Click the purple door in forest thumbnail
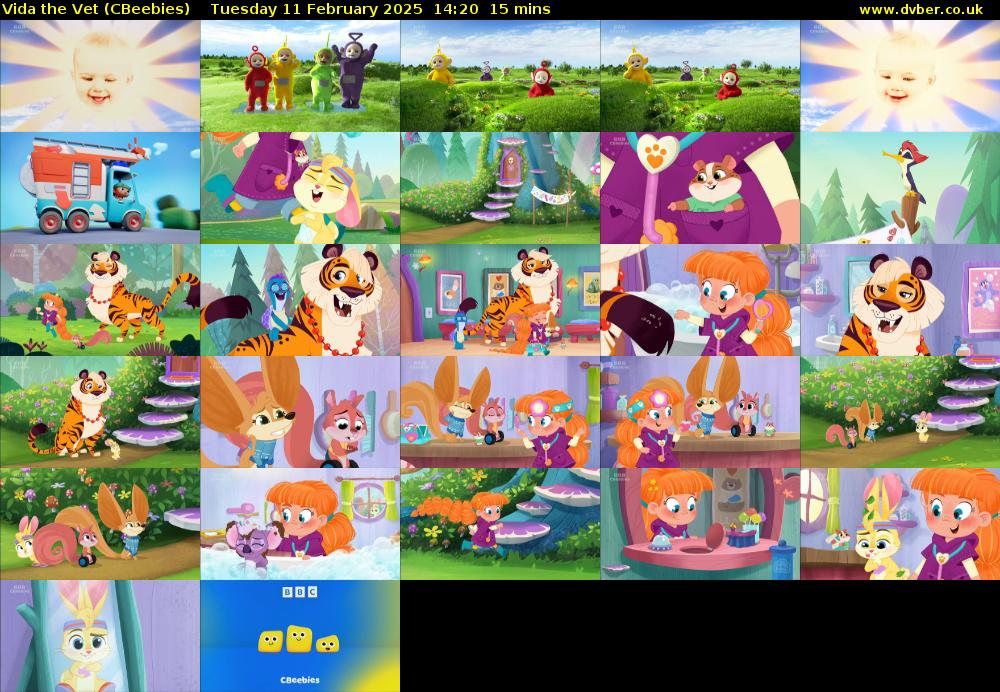The width and height of the screenshot is (1000, 692). (500, 186)
